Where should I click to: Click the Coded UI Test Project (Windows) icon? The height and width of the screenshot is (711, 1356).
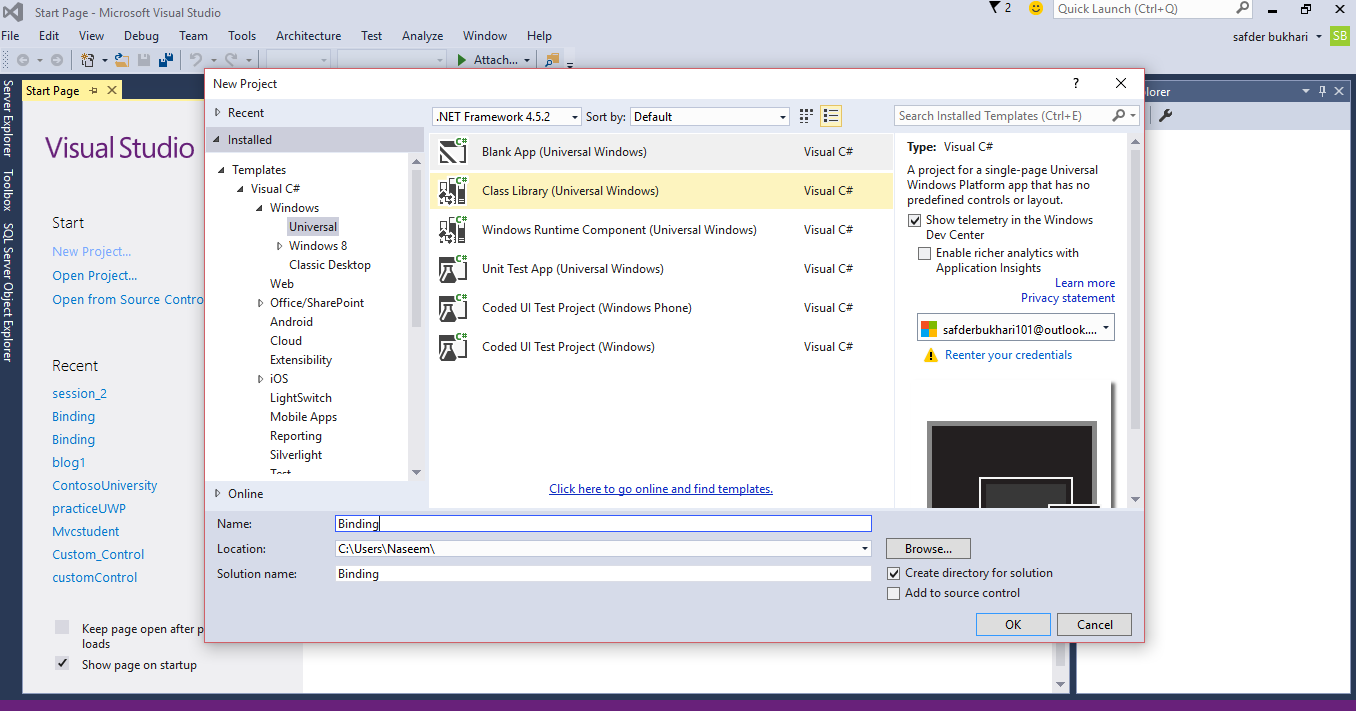[x=453, y=347]
